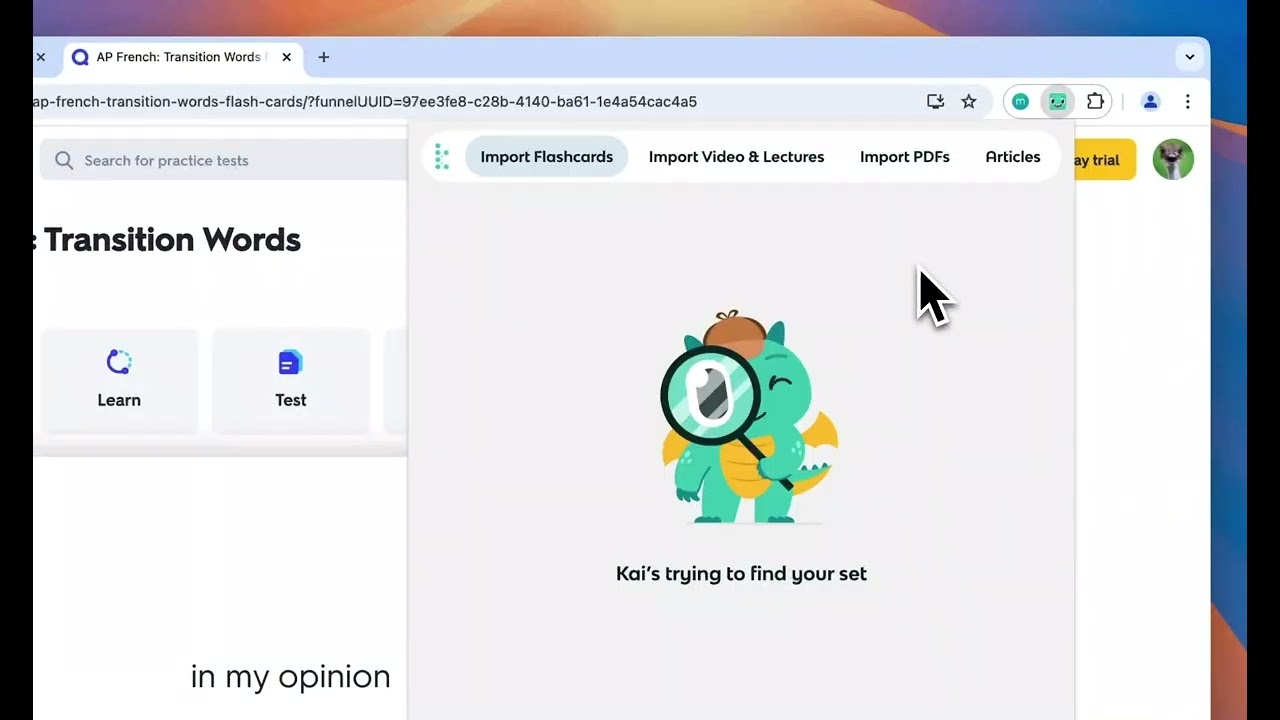1280x720 pixels.
Task: Select the Test study mode icon
Action: [290, 362]
